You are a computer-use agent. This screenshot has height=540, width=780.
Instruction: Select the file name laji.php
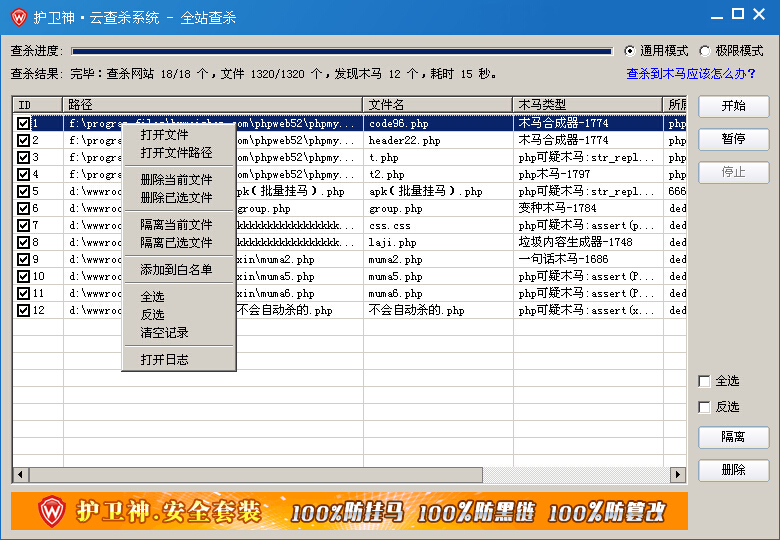(x=392, y=243)
